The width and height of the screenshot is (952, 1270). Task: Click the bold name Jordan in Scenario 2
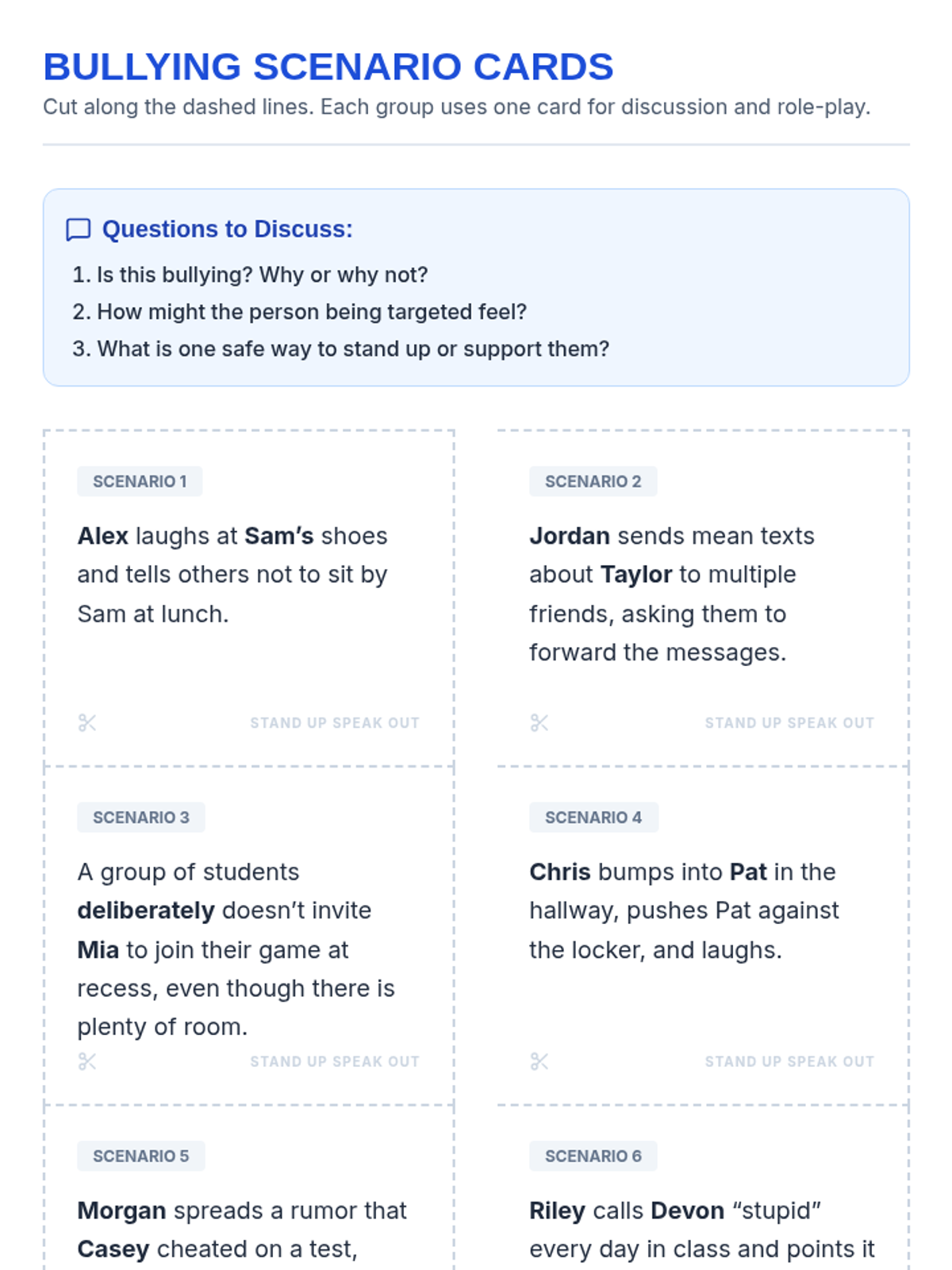pyautogui.click(x=570, y=537)
